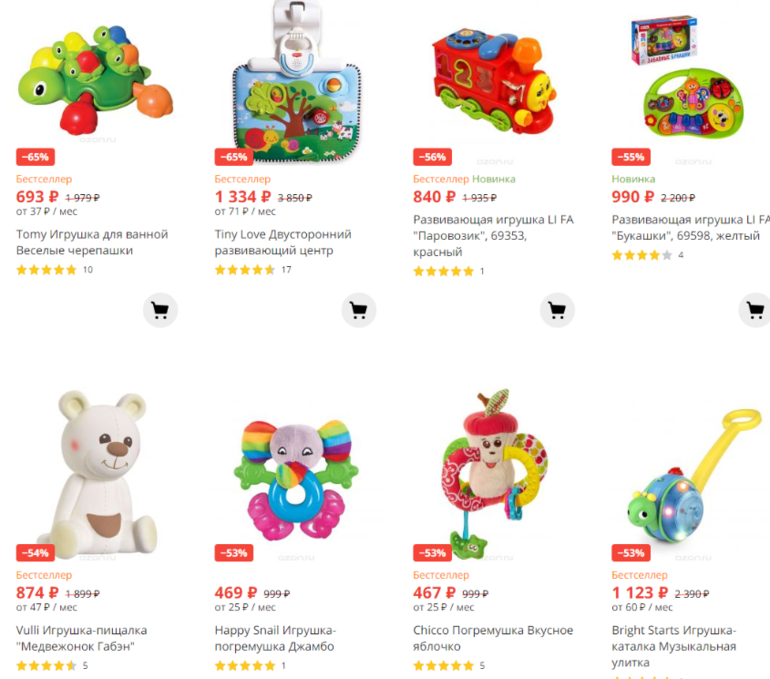Open Bright Starts Музыкальная улитка title

(674, 646)
